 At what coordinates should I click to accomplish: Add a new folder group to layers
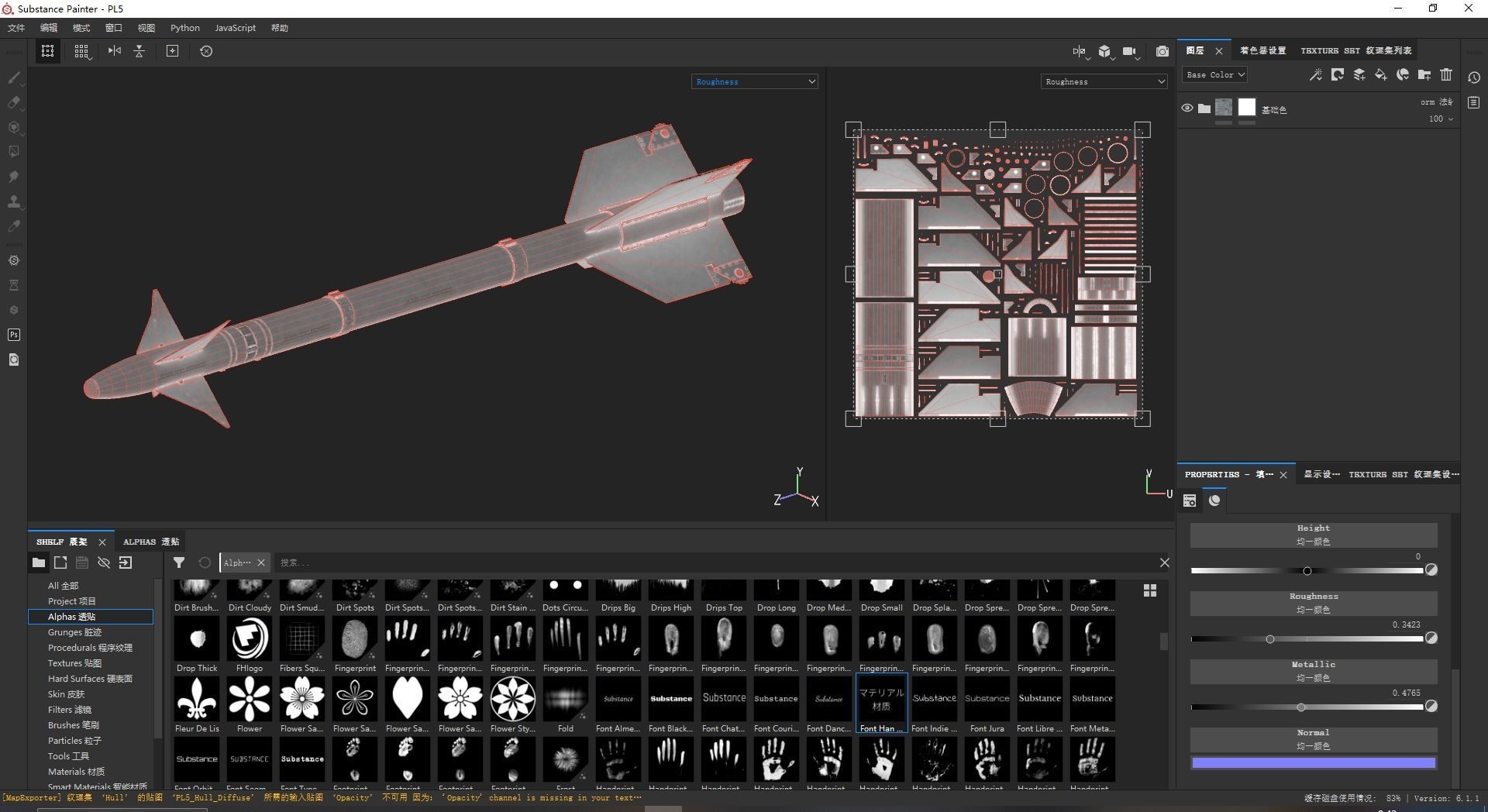1424,74
